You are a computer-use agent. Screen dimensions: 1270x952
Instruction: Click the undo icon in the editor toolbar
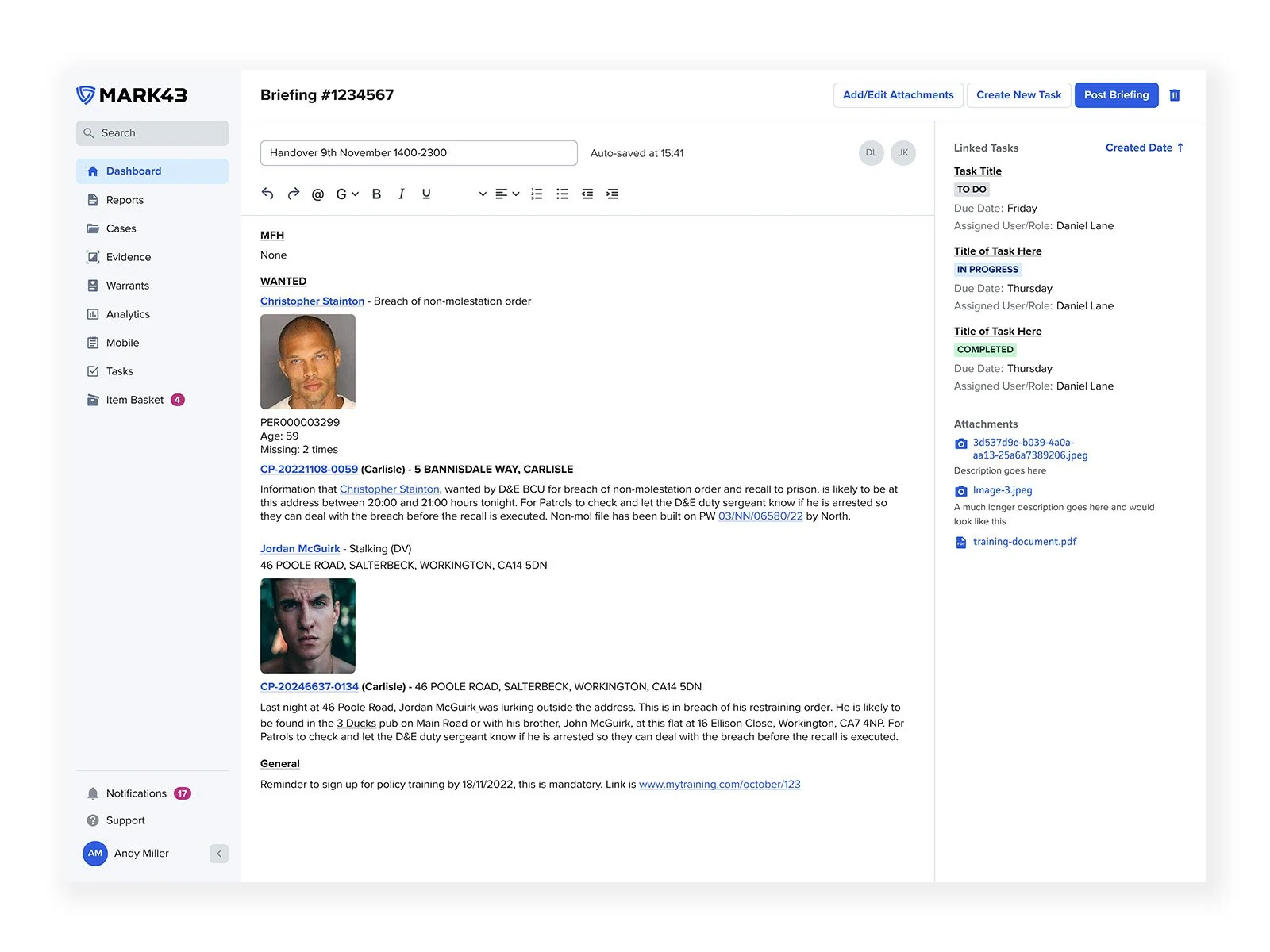[267, 194]
